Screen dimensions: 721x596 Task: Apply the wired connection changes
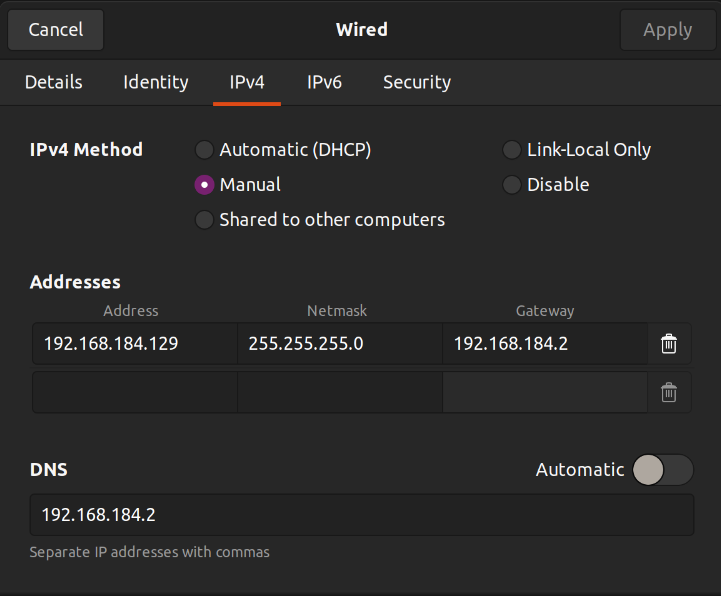[667, 30]
